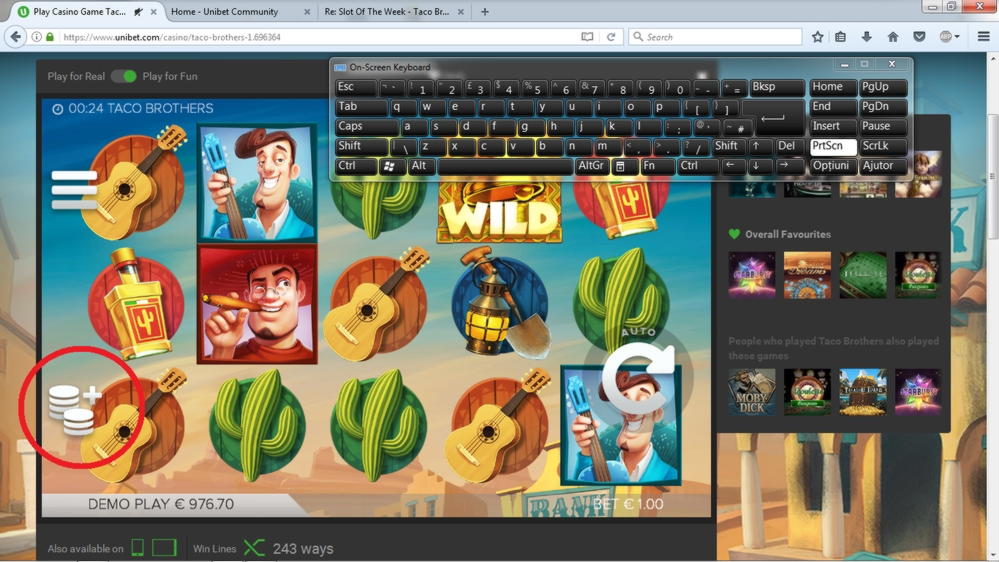Open the bookmarks list icon
Image resolution: width=999 pixels, height=562 pixels.
840,37
